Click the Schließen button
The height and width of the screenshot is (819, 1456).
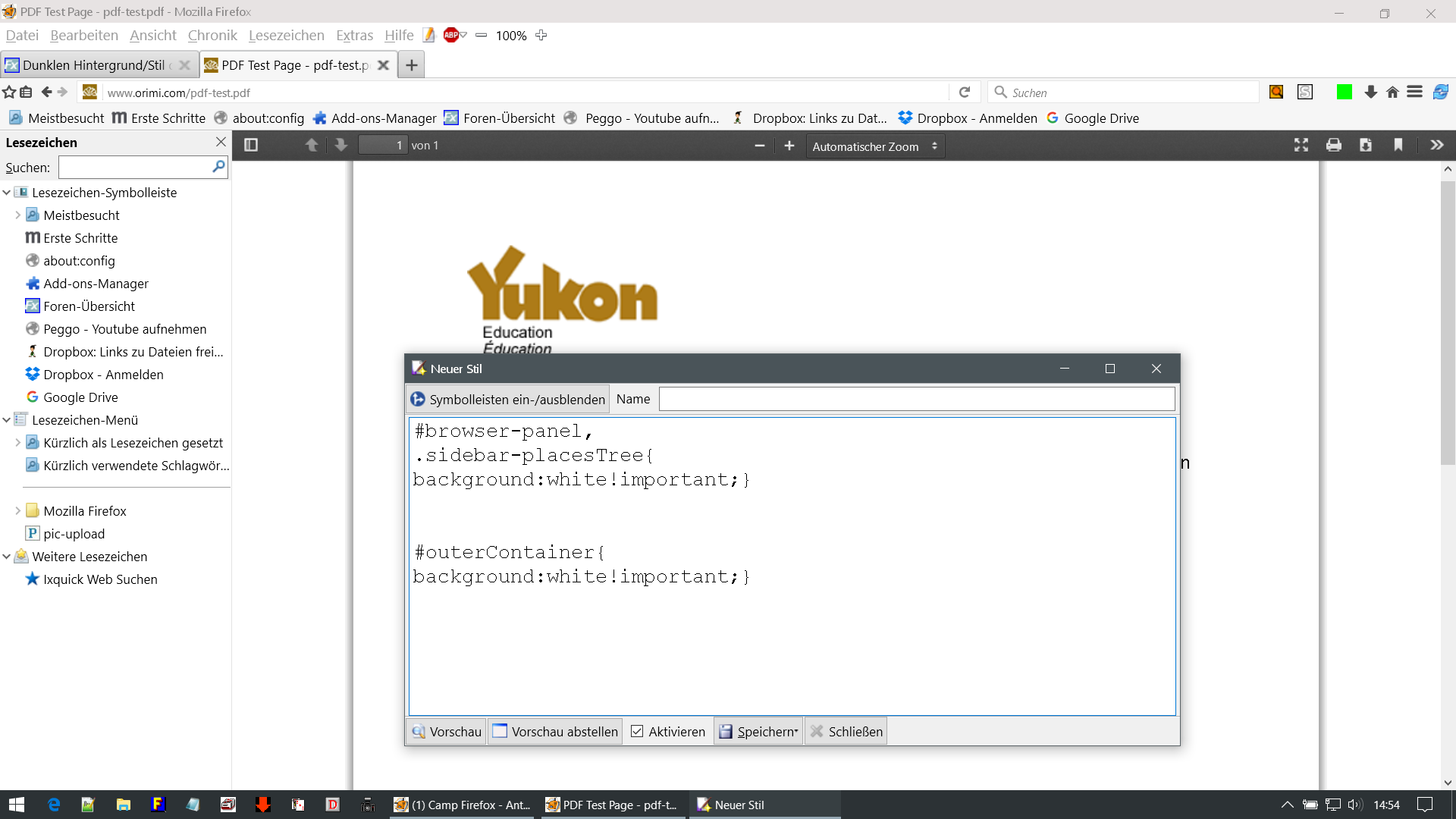(846, 731)
